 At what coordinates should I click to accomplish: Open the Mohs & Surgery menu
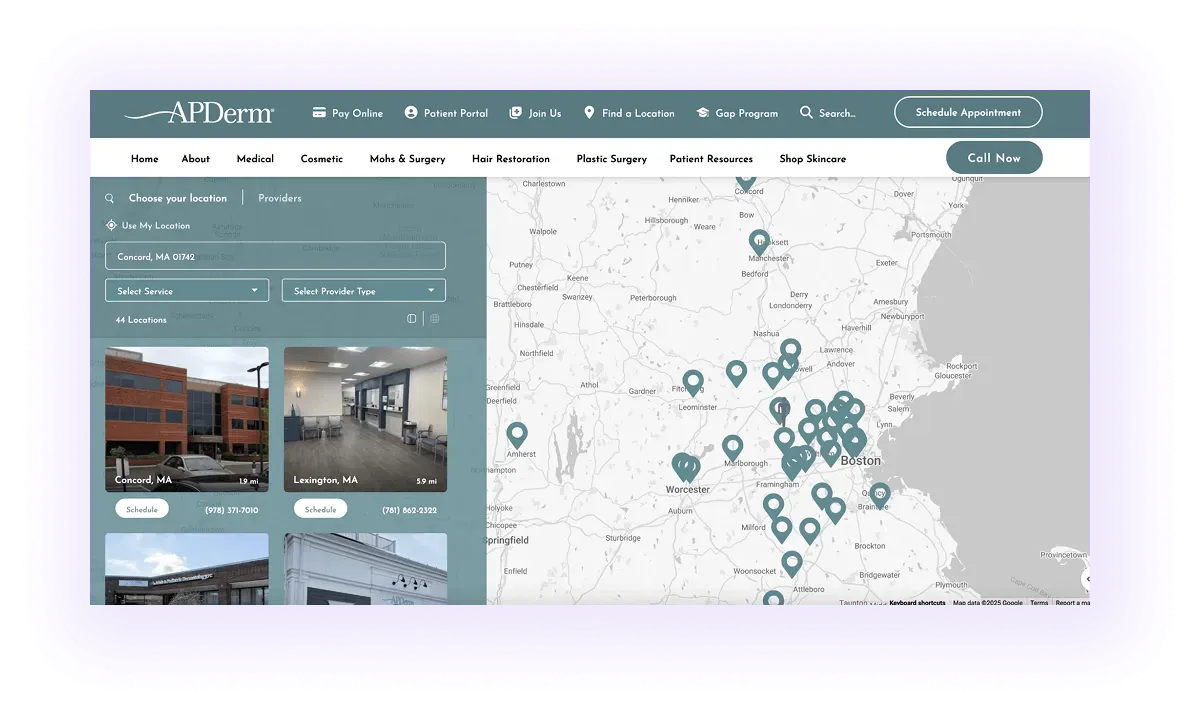pos(407,158)
